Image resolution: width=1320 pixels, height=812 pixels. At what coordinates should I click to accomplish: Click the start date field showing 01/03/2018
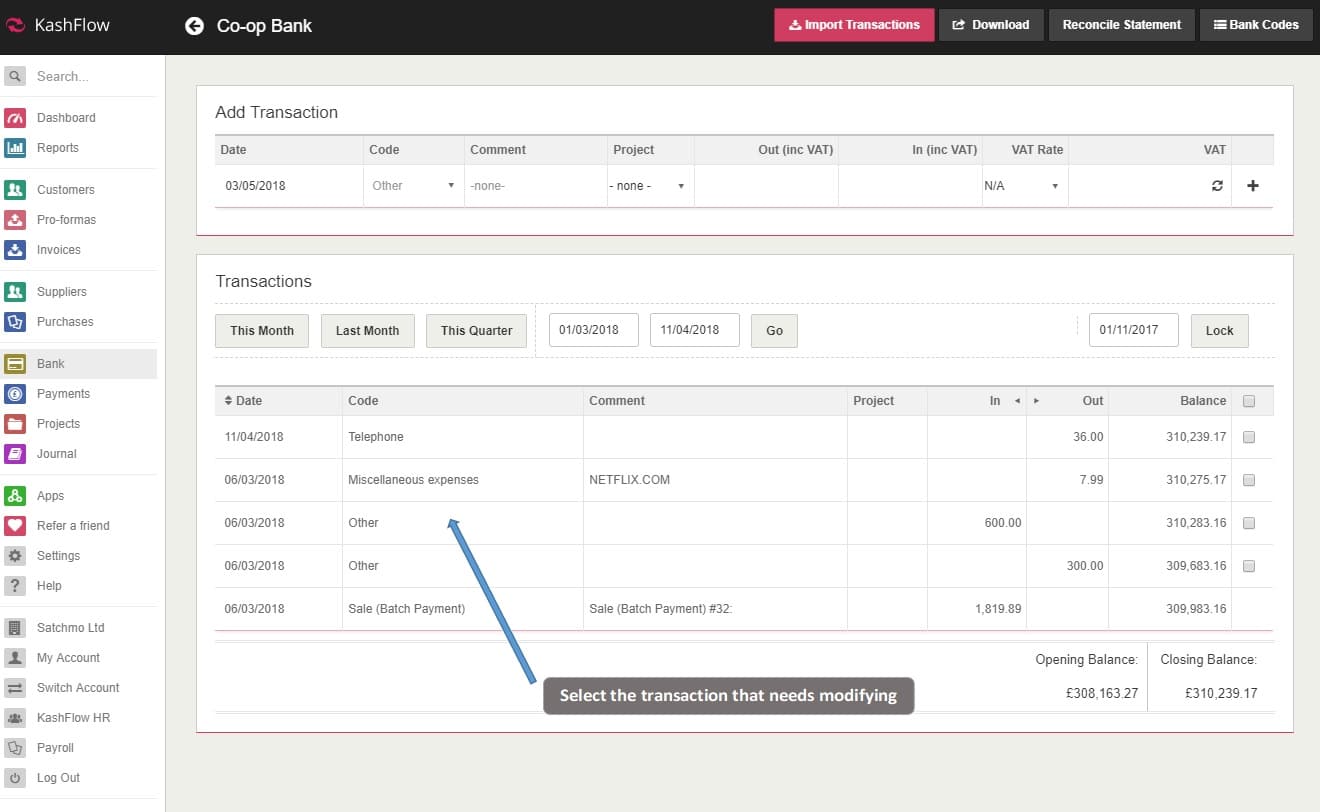point(593,330)
